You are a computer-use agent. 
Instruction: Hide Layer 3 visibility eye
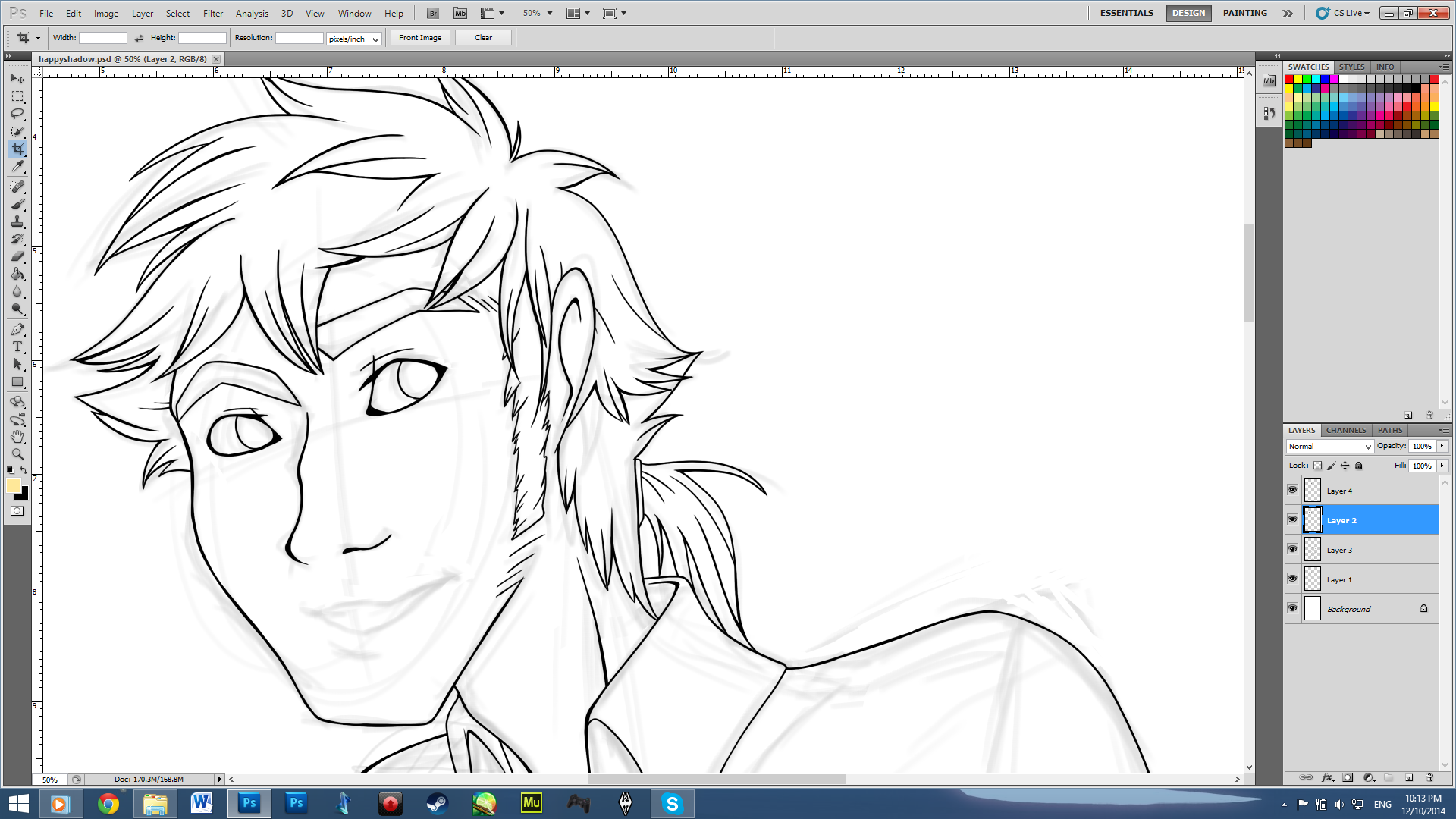coord(1292,549)
